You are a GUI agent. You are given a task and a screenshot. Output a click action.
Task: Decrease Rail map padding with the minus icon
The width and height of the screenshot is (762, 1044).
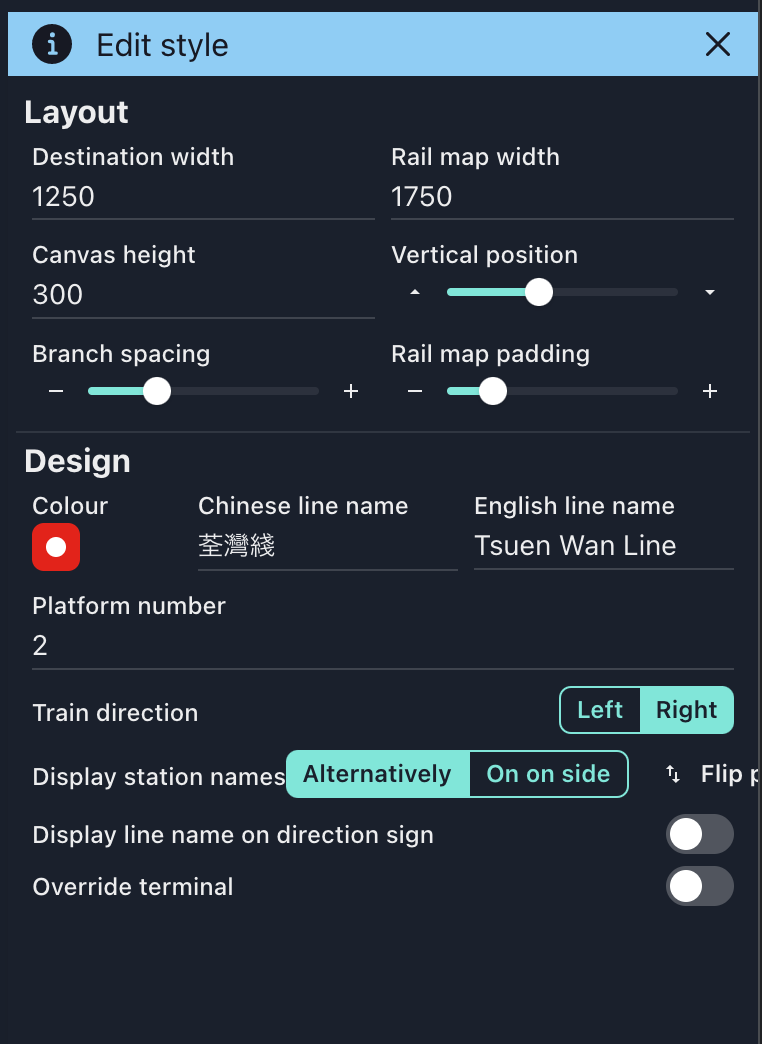(x=415, y=391)
